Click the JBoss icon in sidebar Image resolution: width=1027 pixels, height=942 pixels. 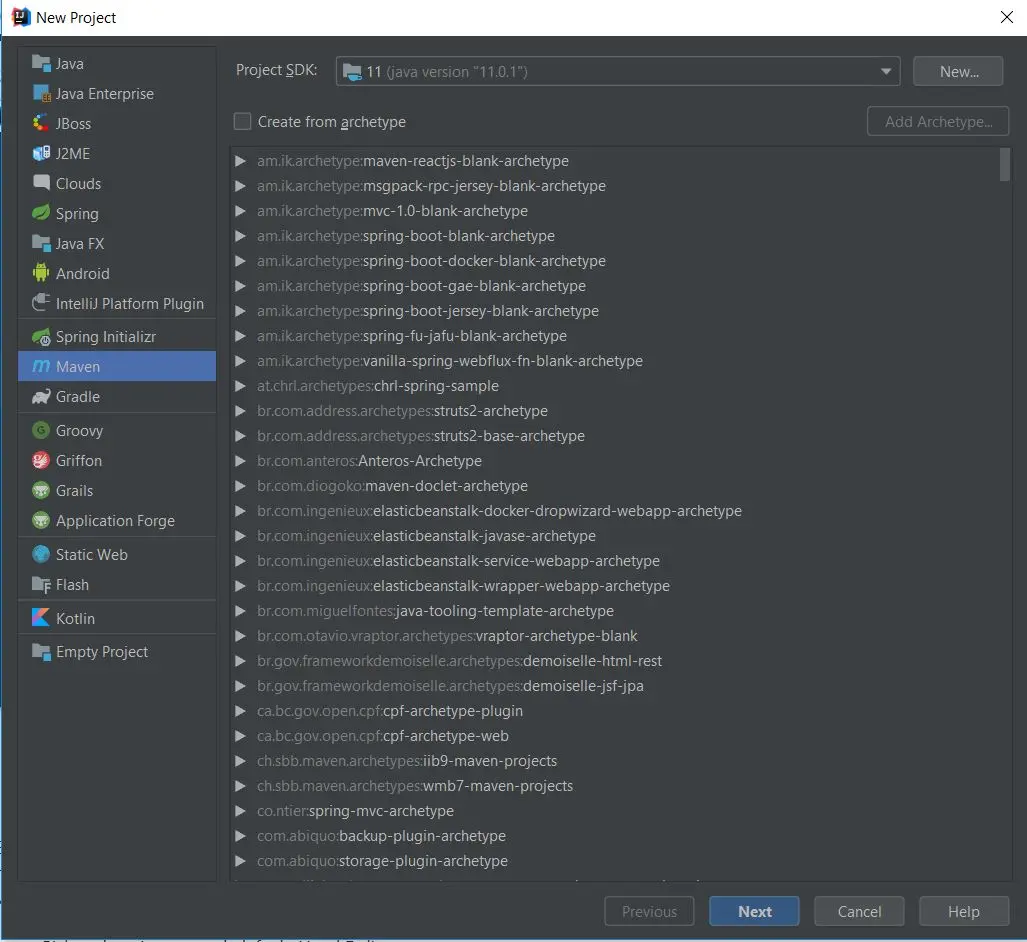[41, 122]
